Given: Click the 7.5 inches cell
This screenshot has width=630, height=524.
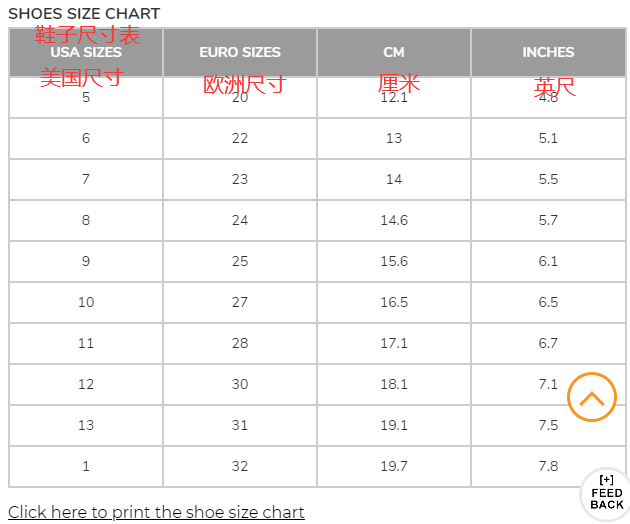Looking at the screenshot, I should 548,425.
